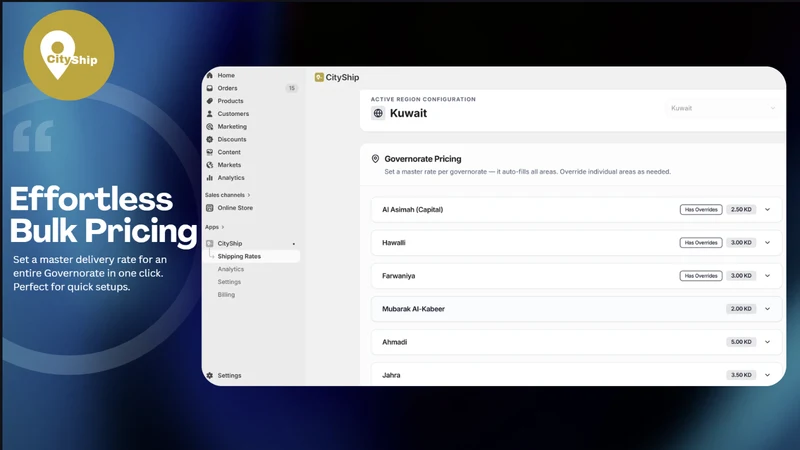Image resolution: width=800 pixels, height=450 pixels.
Task: Expand the Farwaniya governorate chevron
Action: pyautogui.click(x=767, y=276)
